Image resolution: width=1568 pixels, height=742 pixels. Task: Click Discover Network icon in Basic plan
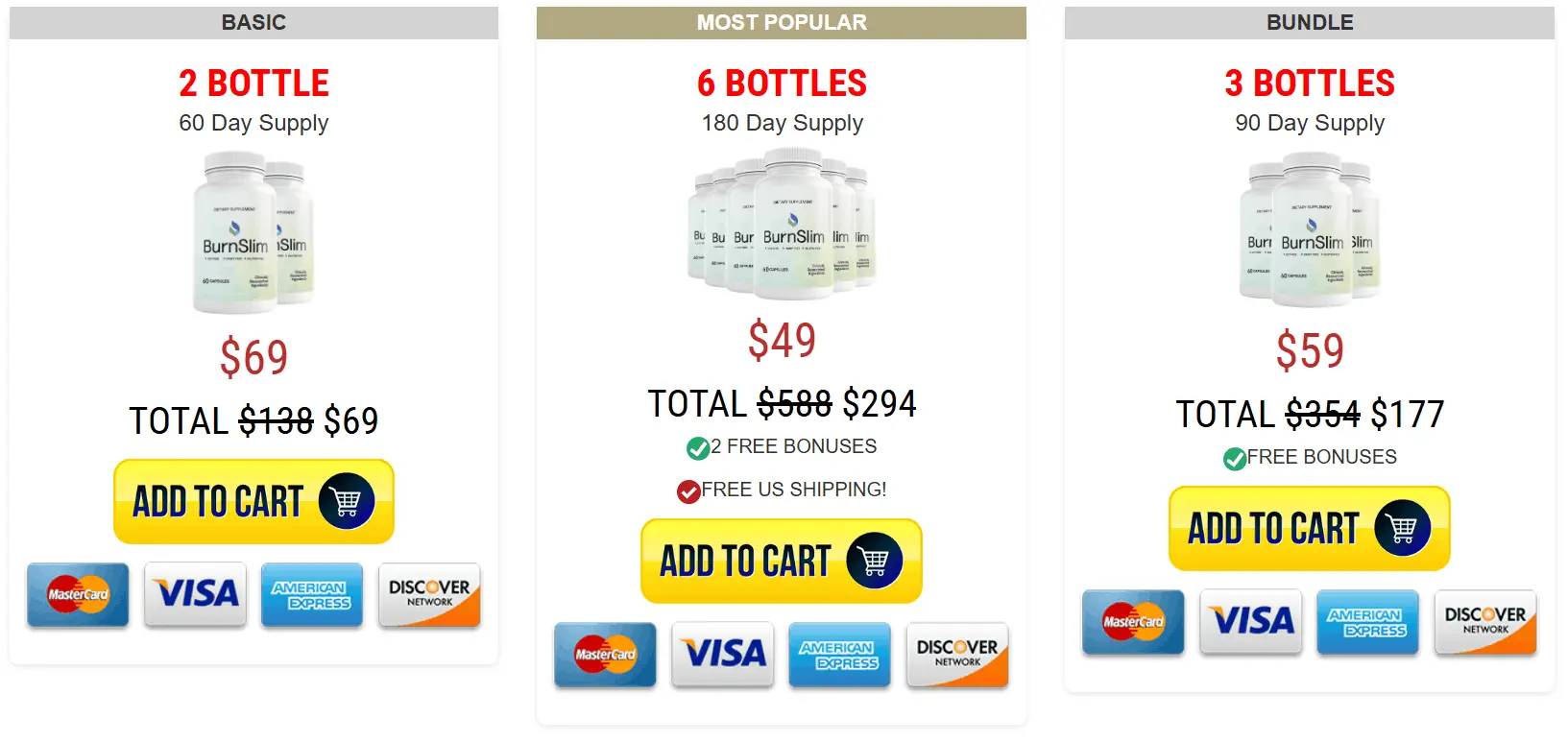[x=429, y=595]
